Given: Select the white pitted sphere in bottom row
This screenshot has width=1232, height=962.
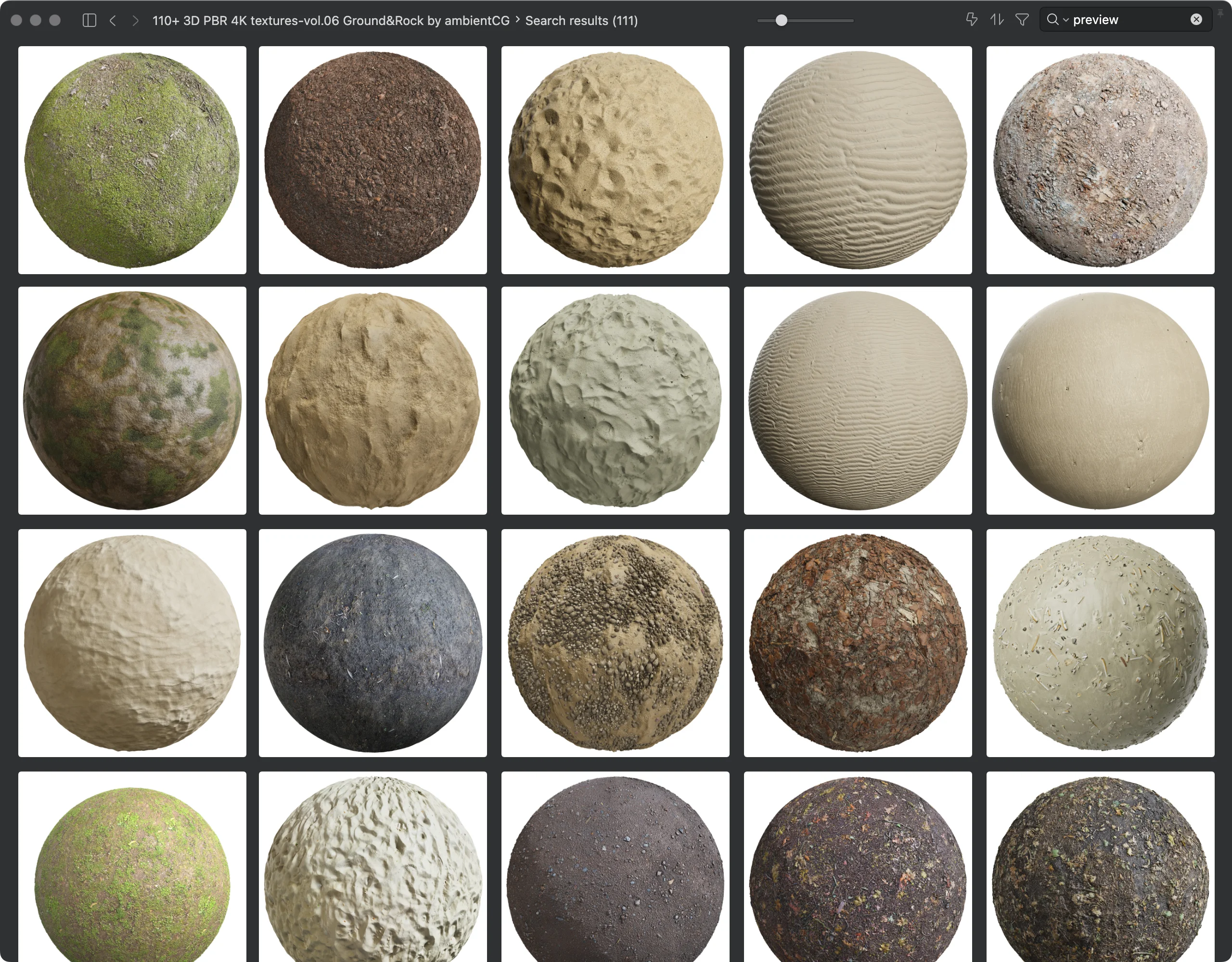Looking at the screenshot, I should pos(373,867).
